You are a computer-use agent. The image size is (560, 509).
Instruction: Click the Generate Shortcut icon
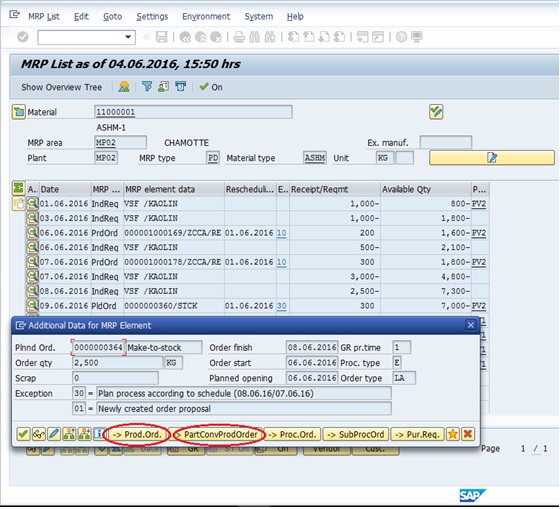coord(378,37)
